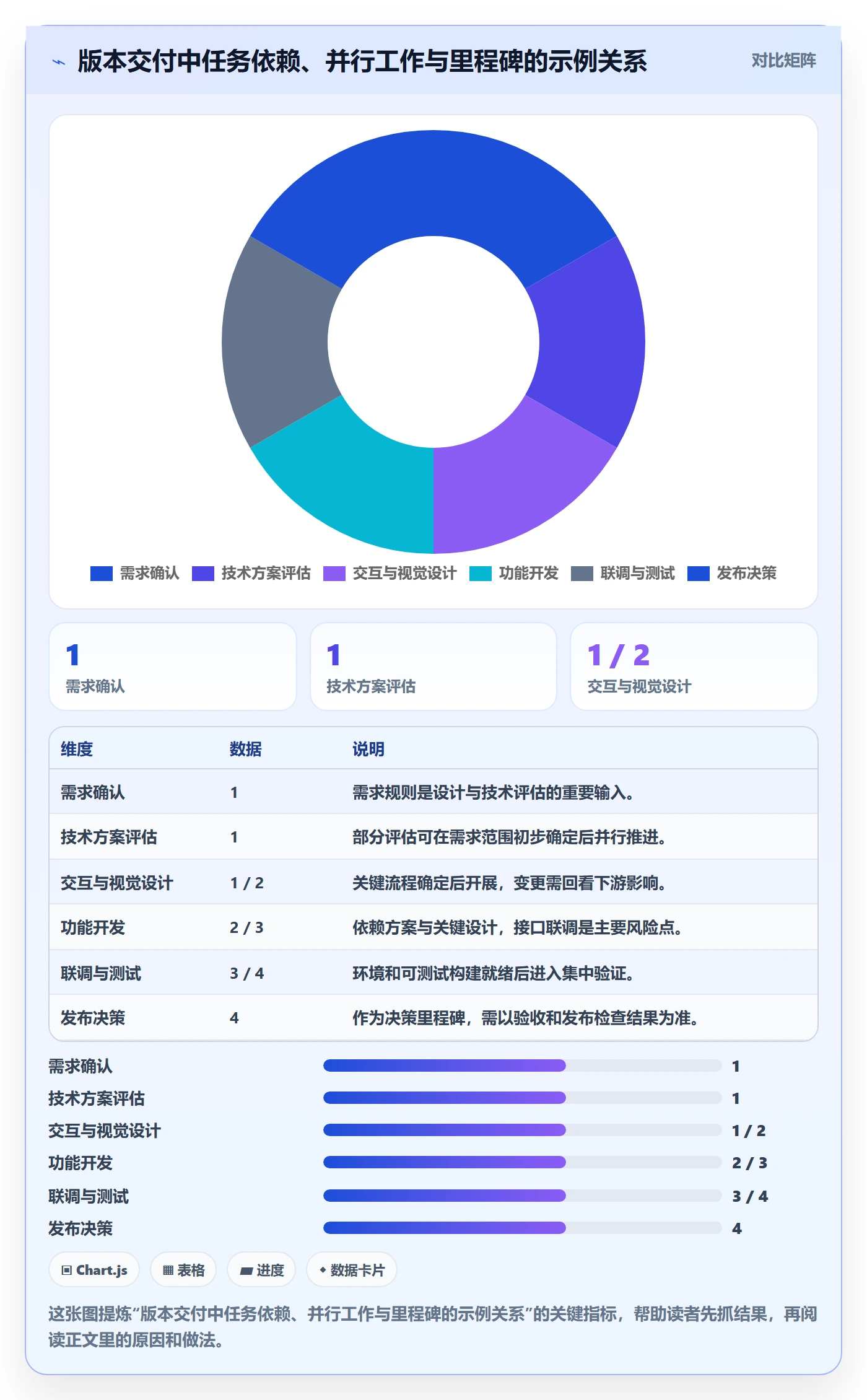
Task: Click the 维度 column header
Action: point(77,749)
